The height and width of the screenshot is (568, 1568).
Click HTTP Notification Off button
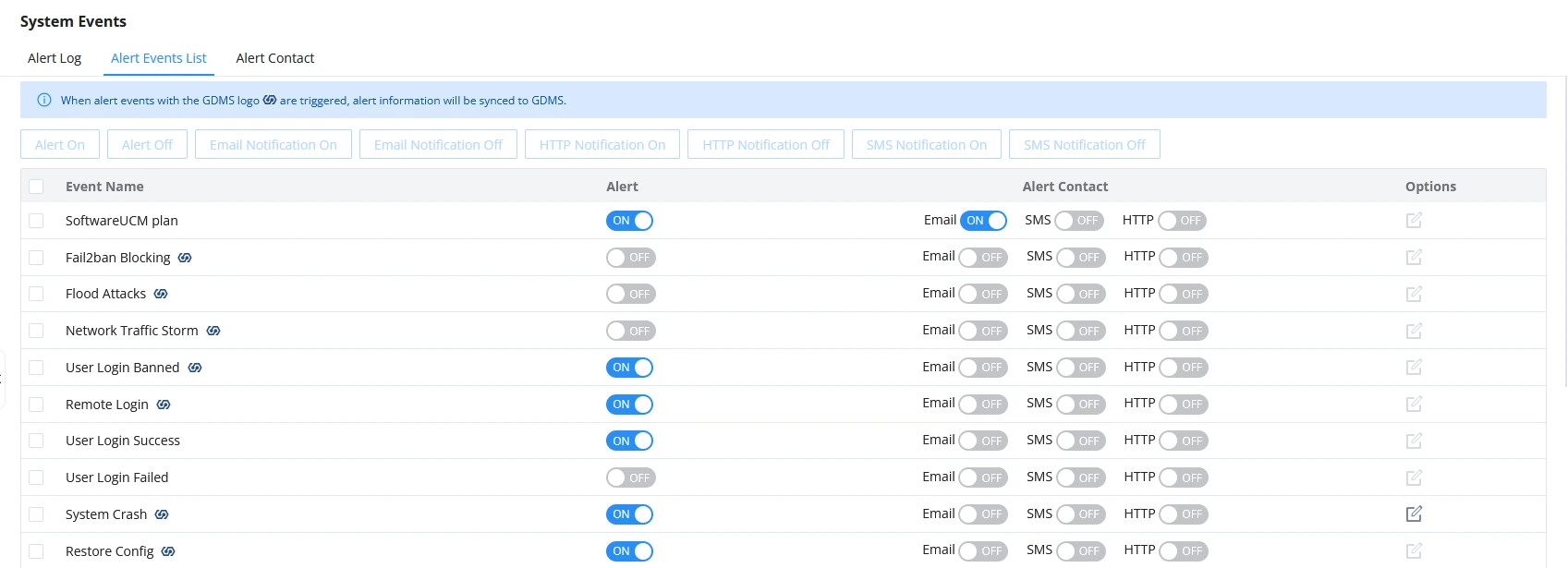[766, 145]
